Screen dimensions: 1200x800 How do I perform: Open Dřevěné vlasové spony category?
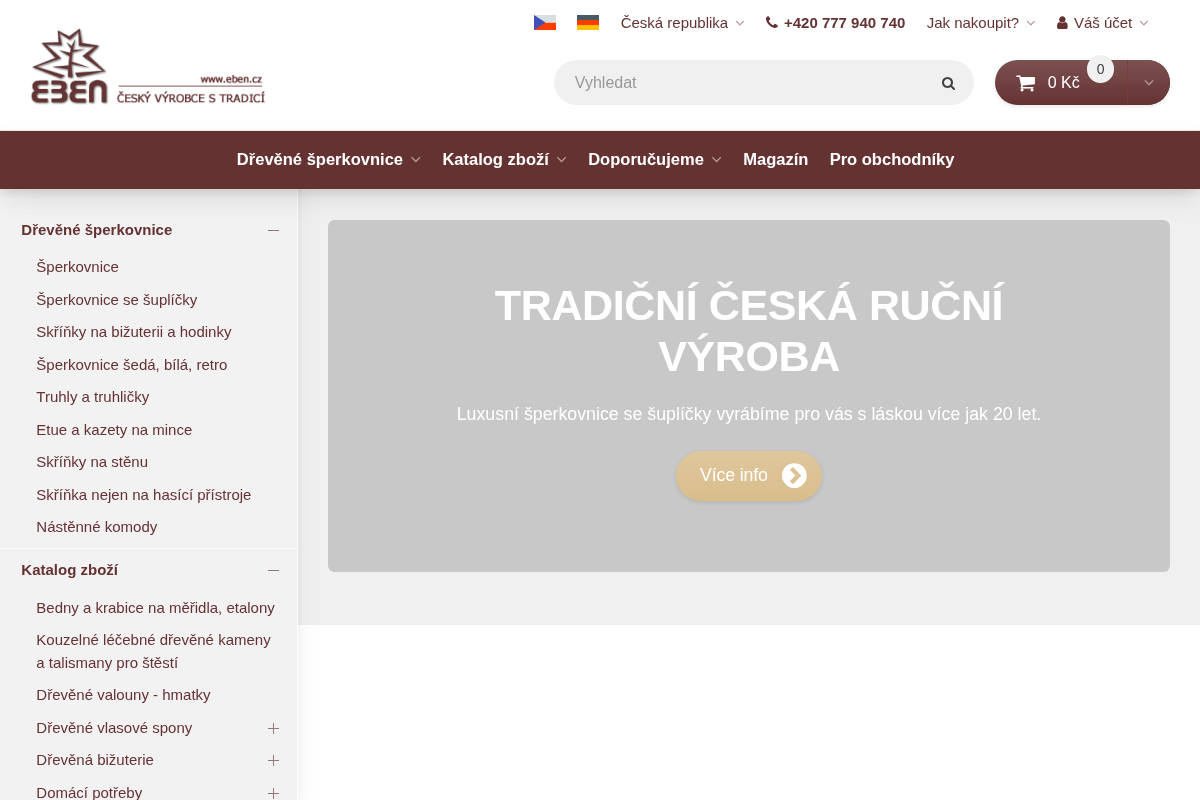pos(114,728)
